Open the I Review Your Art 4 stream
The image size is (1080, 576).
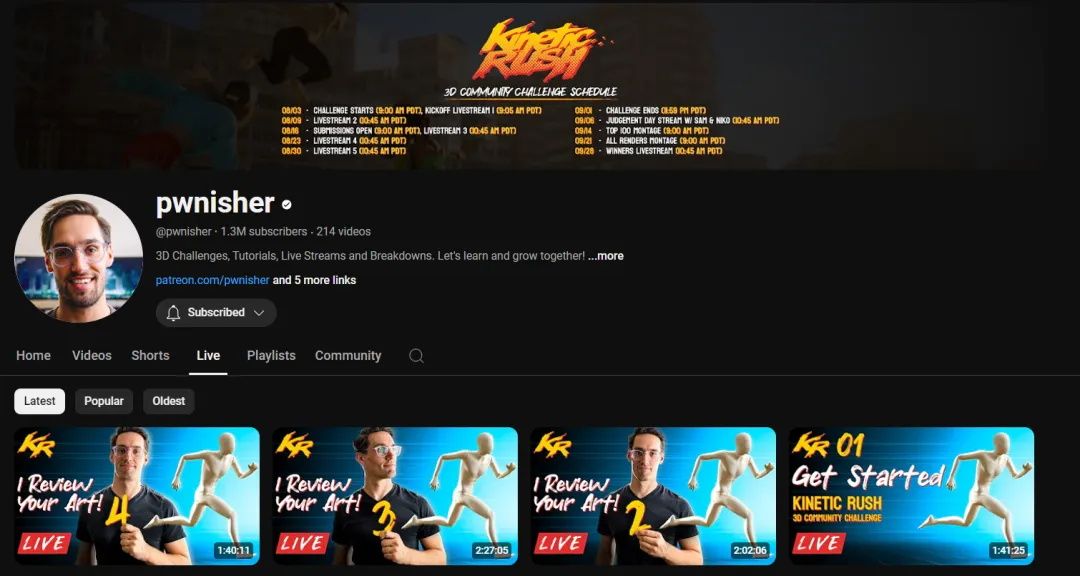tap(137, 496)
